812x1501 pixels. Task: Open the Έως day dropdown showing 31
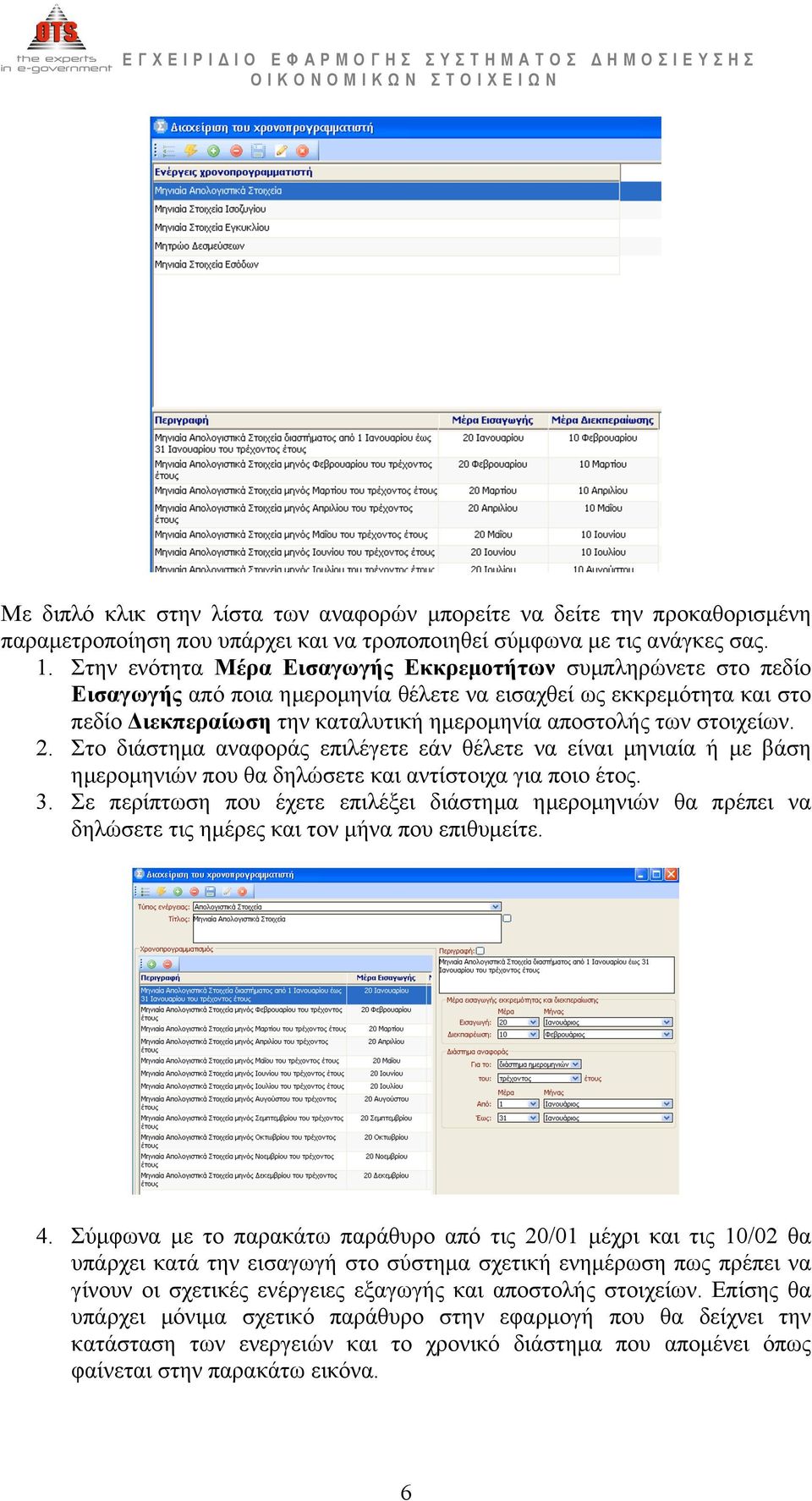coord(533,1118)
